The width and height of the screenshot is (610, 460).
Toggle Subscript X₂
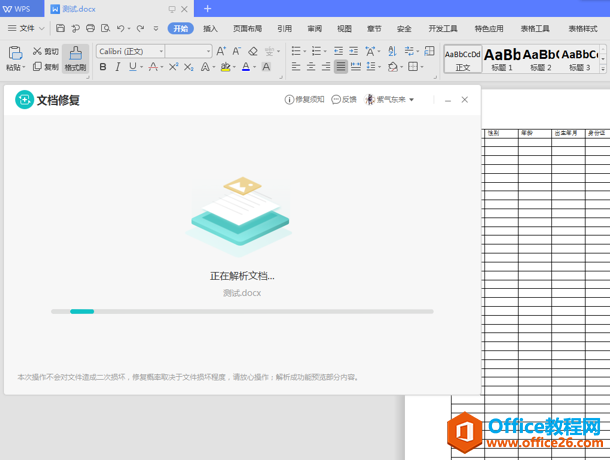(188, 67)
